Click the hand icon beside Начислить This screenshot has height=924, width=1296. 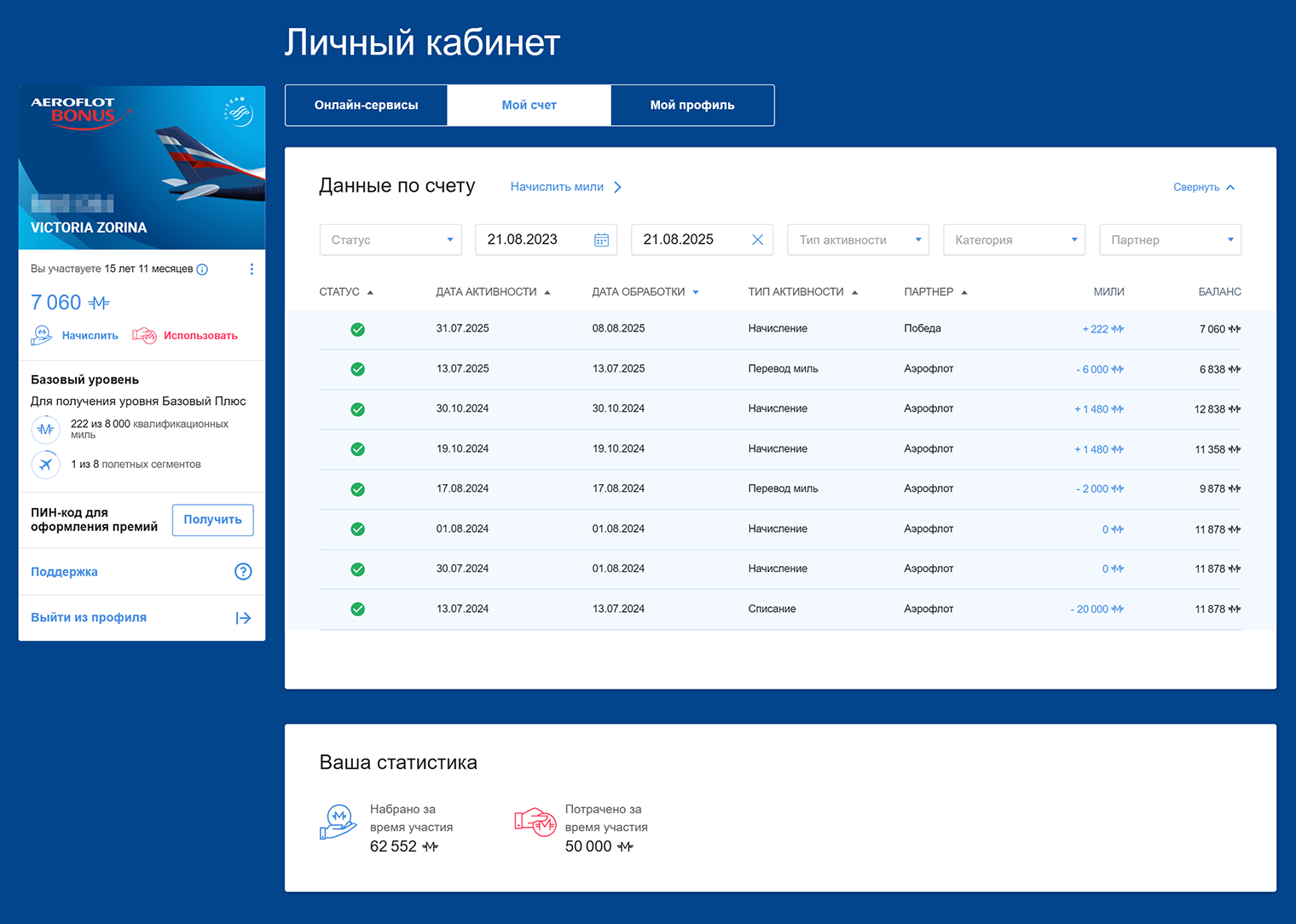(41, 335)
